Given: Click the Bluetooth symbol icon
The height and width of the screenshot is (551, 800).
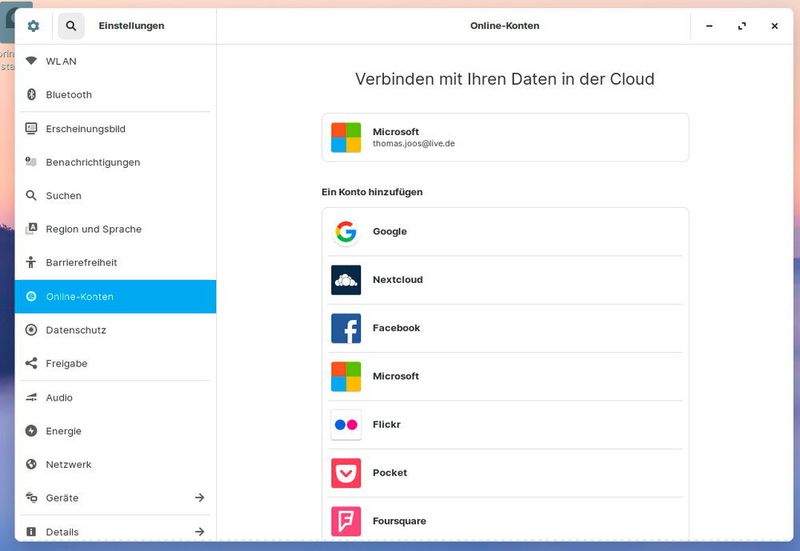Looking at the screenshot, I should click(x=31, y=94).
